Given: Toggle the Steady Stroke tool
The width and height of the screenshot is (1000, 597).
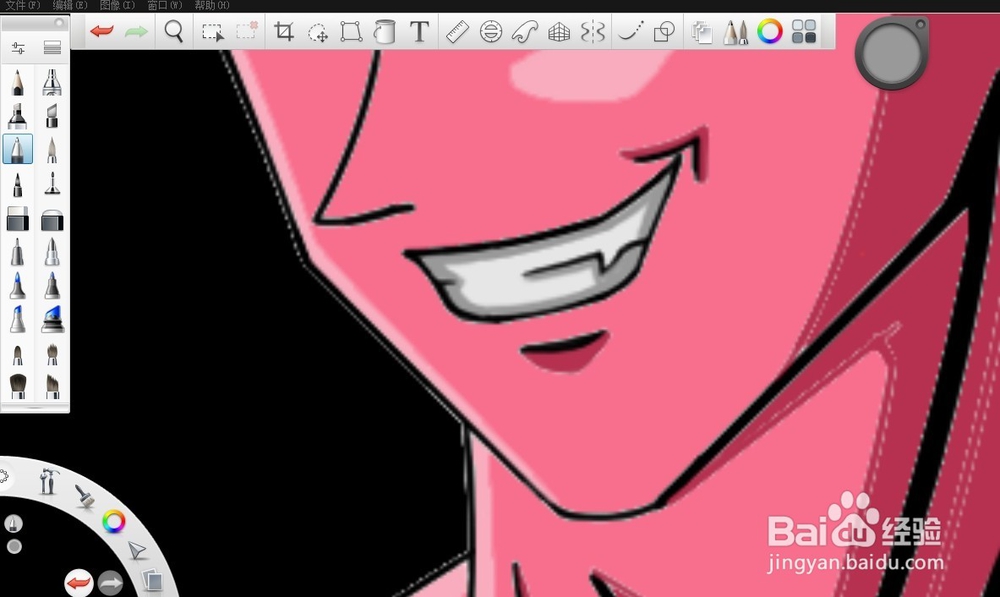Looking at the screenshot, I should 631,31.
